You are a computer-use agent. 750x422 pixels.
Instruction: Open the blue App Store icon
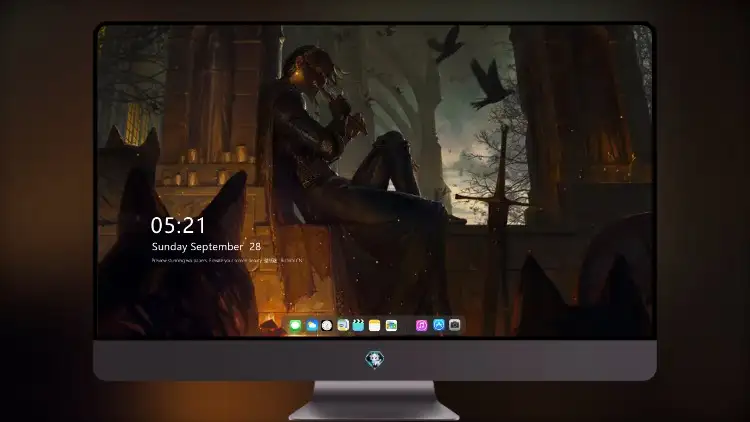click(439, 325)
